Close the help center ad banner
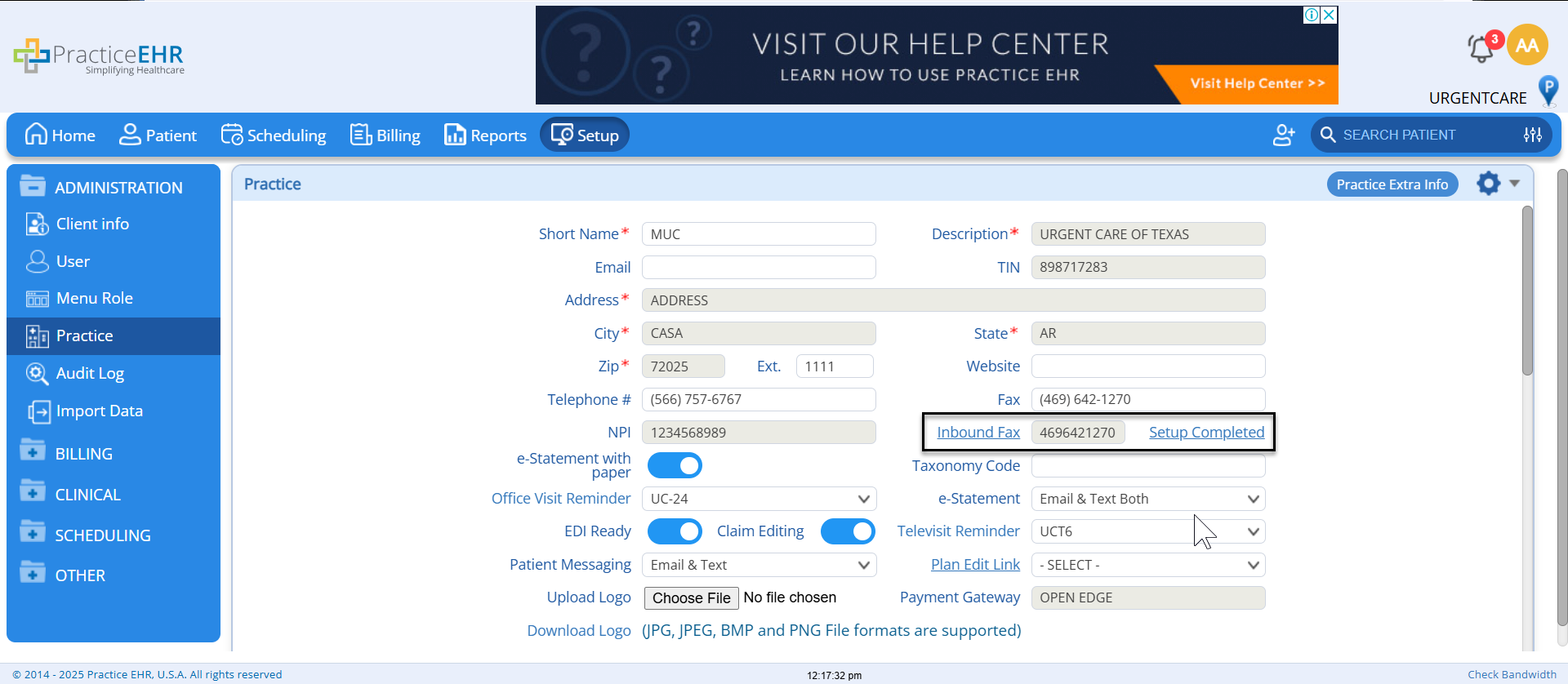Screen dimensions: 1568x684 coord(1330,15)
